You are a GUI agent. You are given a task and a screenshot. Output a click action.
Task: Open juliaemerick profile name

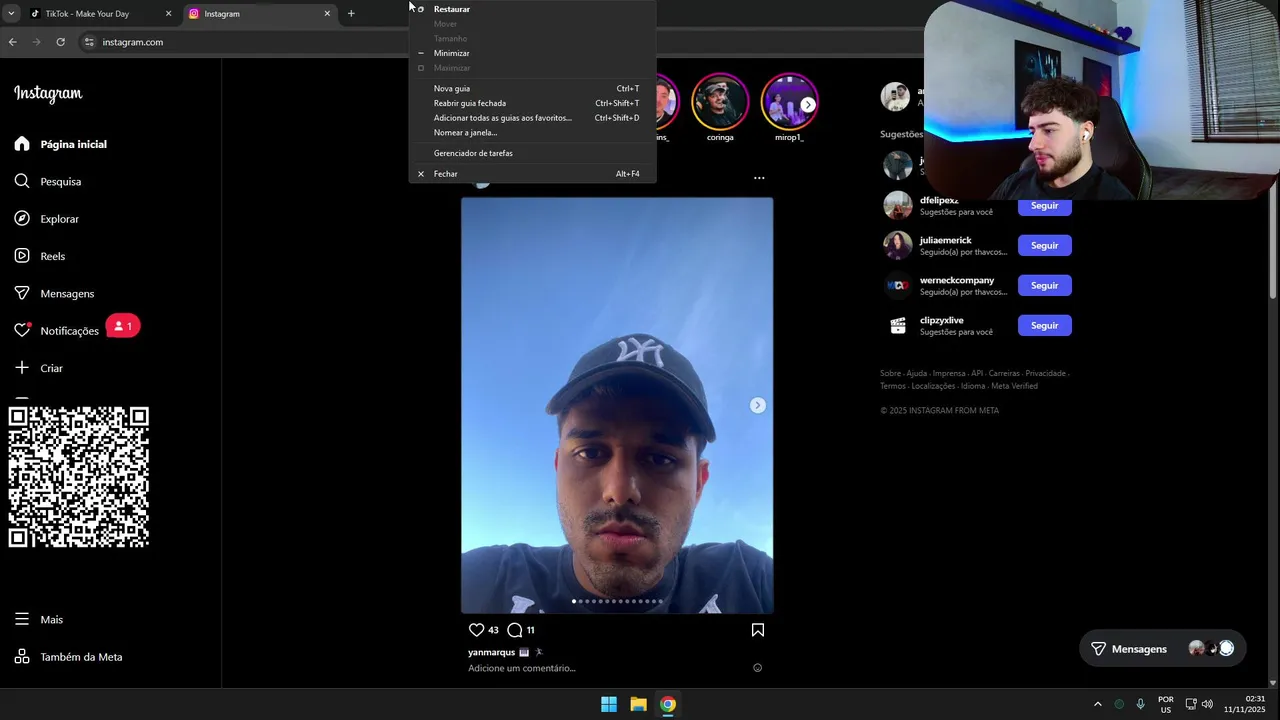[x=945, y=240]
